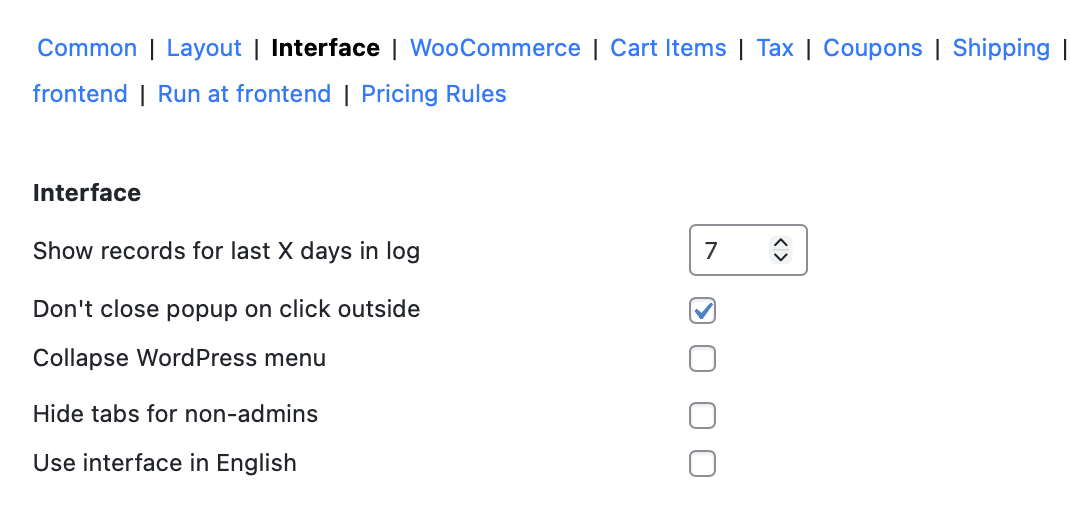1070x532 pixels.
Task: Switch to the Layout tab
Action: click(x=204, y=48)
